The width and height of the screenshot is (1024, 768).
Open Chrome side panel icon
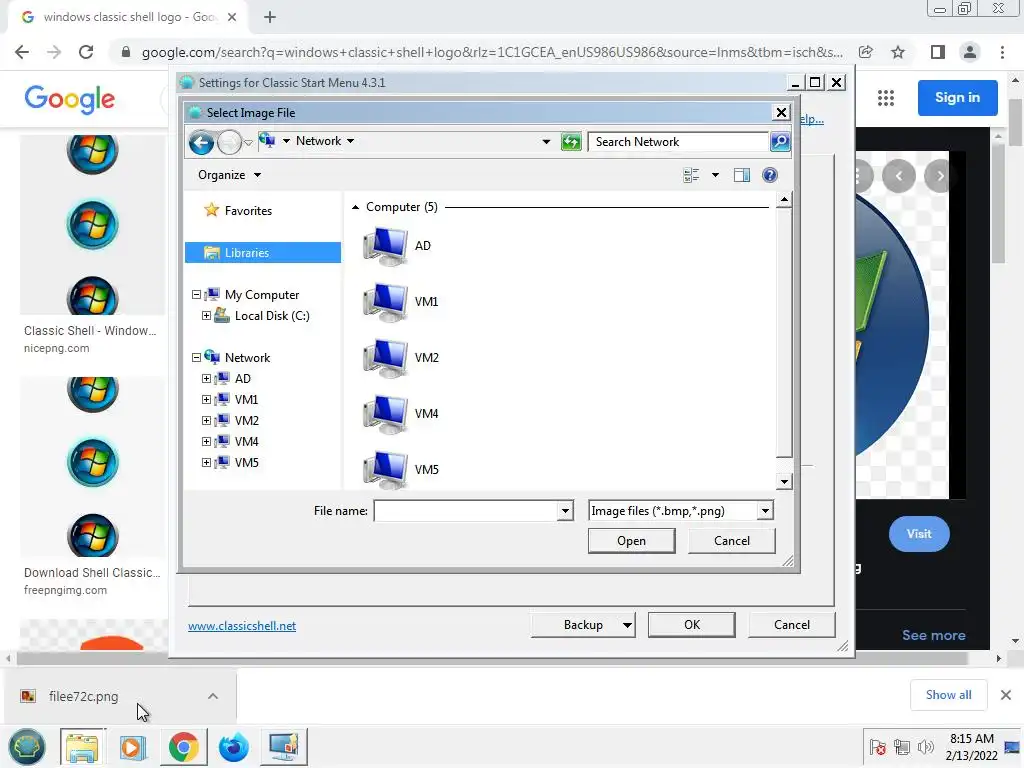pos(938,52)
